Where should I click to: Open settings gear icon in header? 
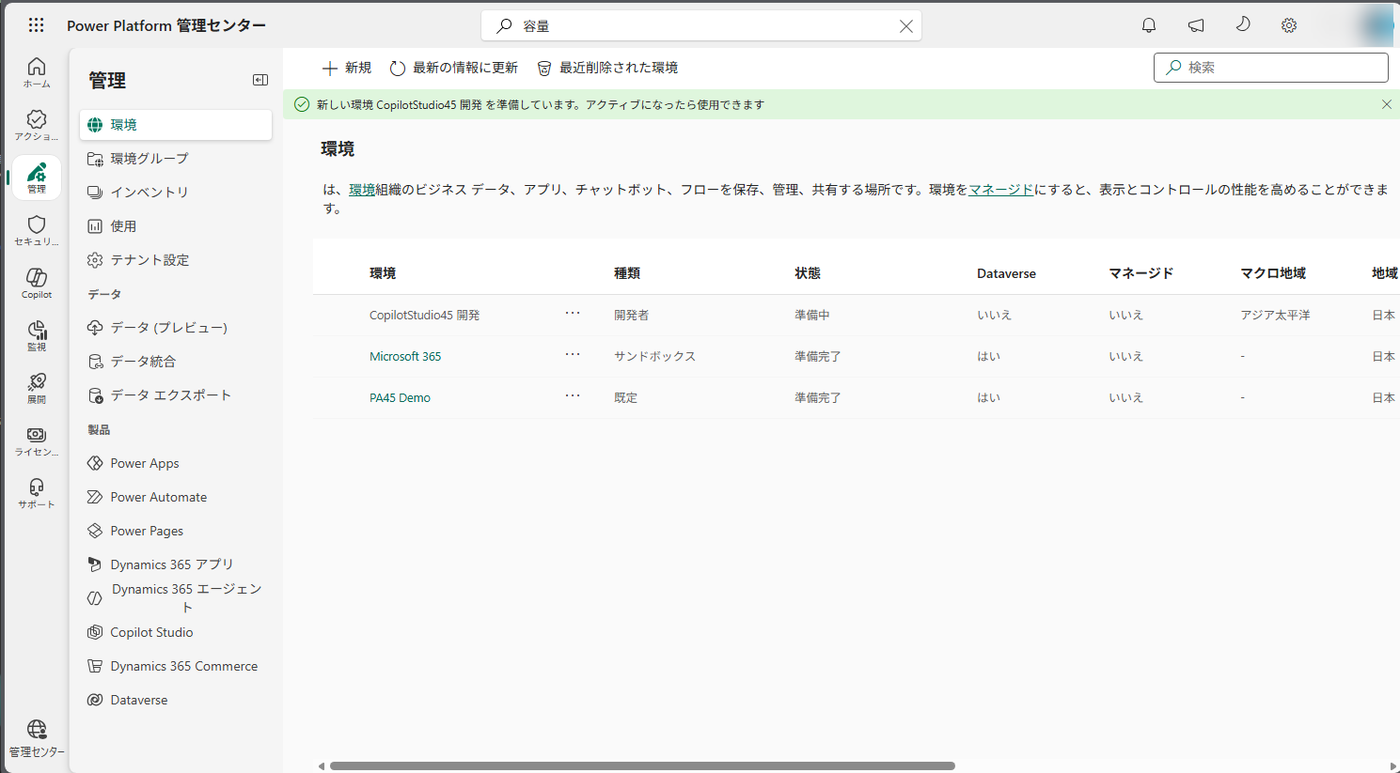pyautogui.click(x=1289, y=26)
